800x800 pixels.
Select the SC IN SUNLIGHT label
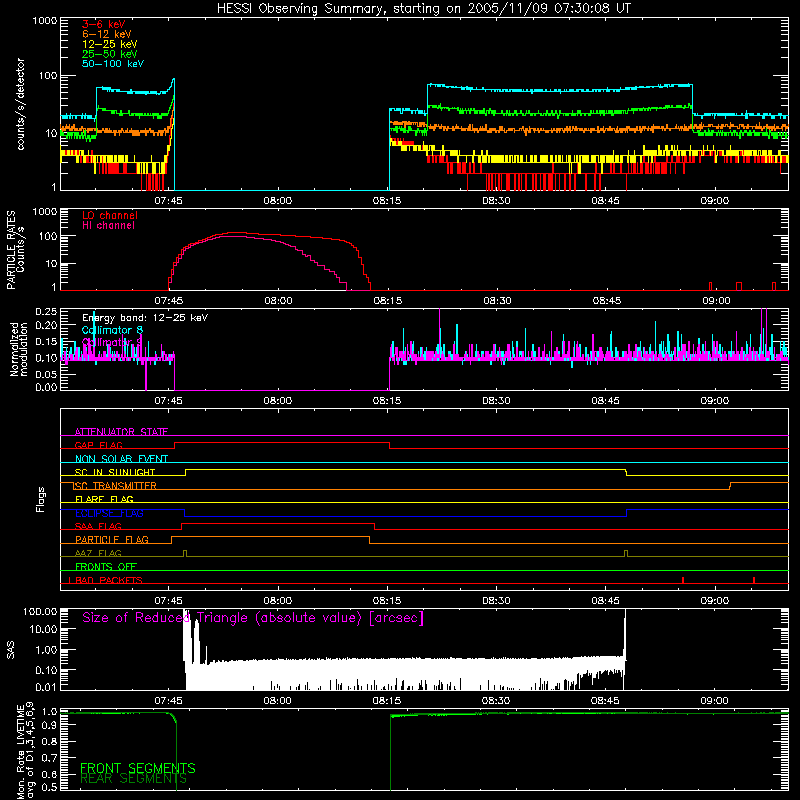(x=115, y=472)
